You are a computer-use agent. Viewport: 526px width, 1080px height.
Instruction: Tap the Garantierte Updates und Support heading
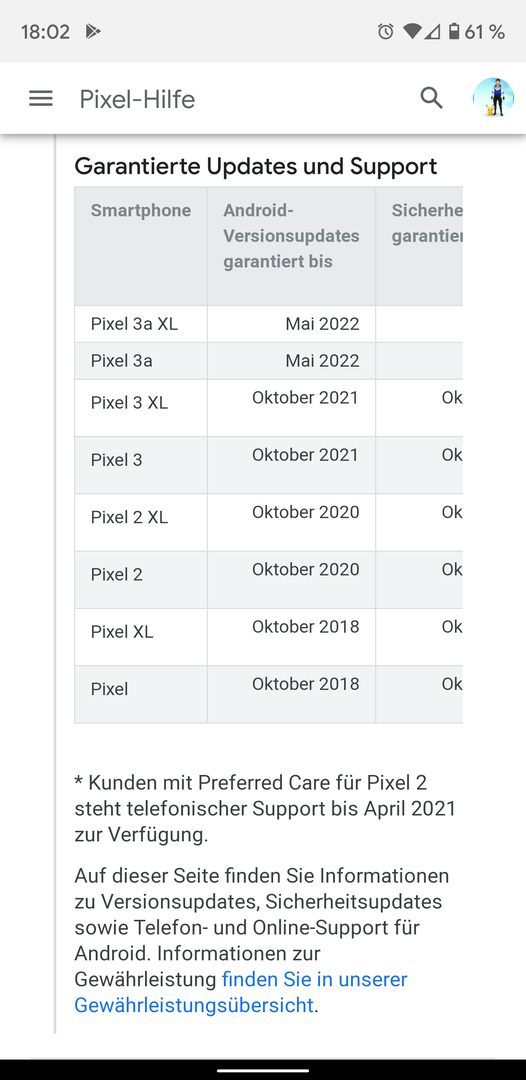click(x=255, y=166)
